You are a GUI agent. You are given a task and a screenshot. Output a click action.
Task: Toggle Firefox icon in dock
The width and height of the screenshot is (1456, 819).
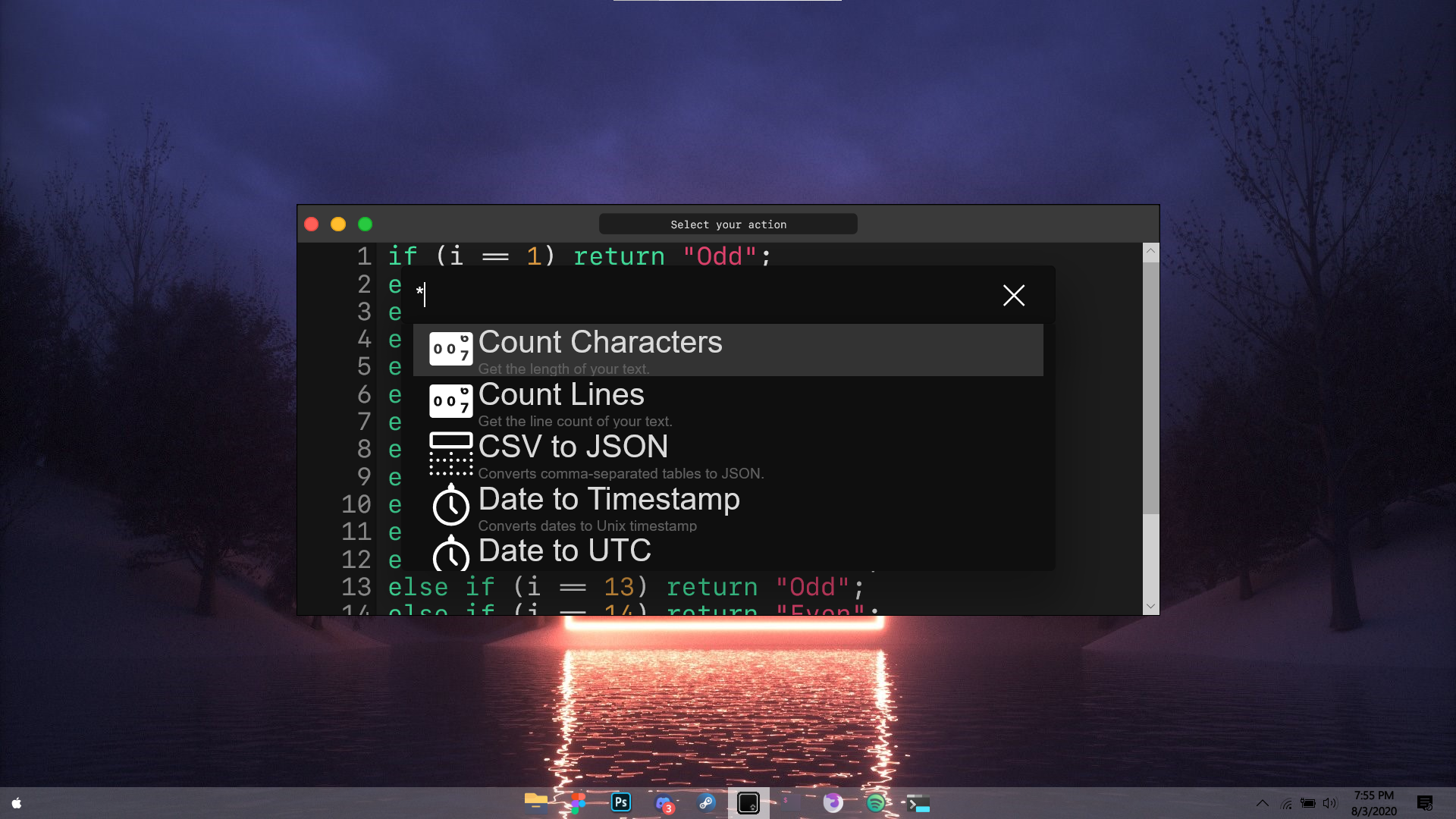point(833,802)
